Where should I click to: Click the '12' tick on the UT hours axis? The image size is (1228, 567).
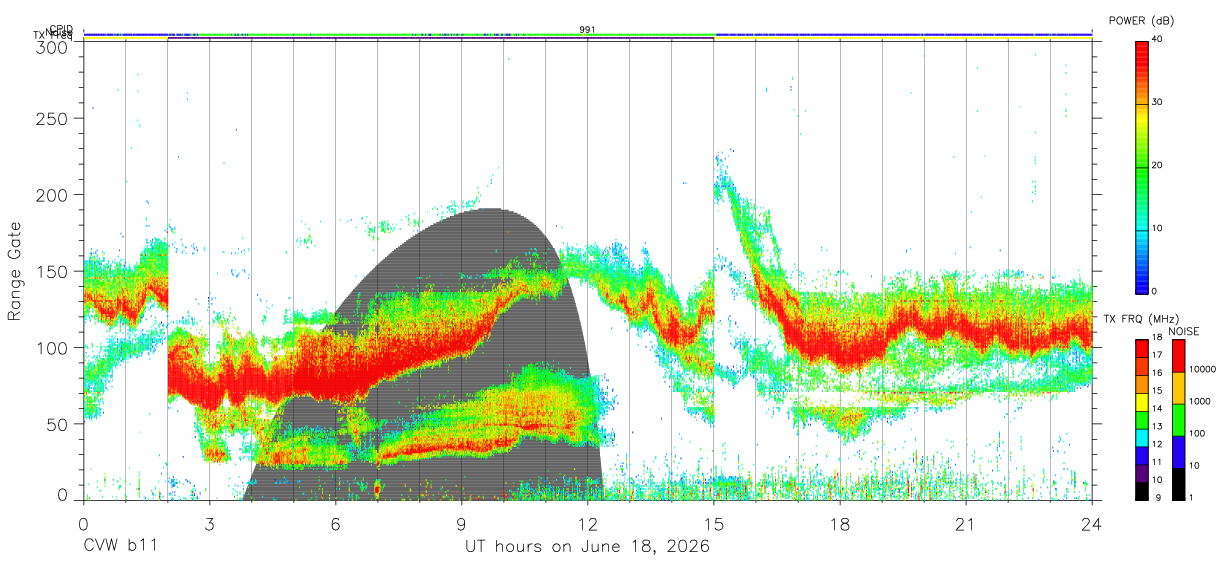[x=588, y=524]
